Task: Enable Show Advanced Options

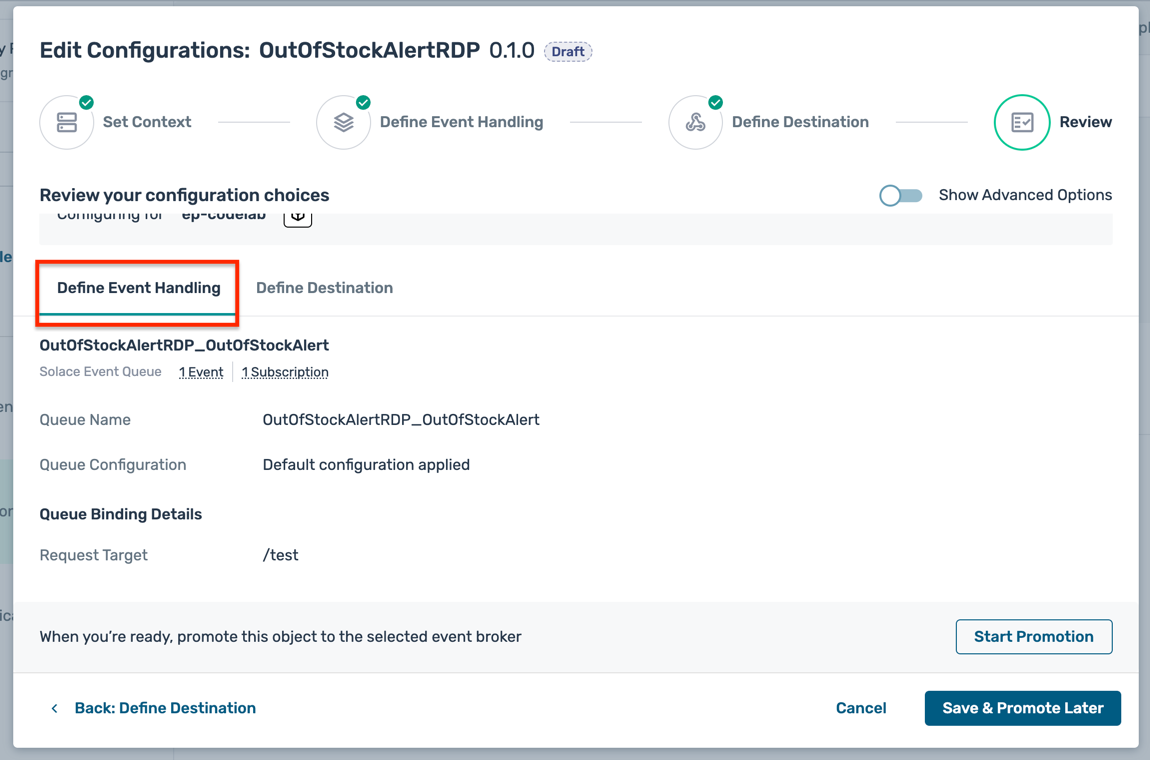Action: pyautogui.click(x=901, y=195)
